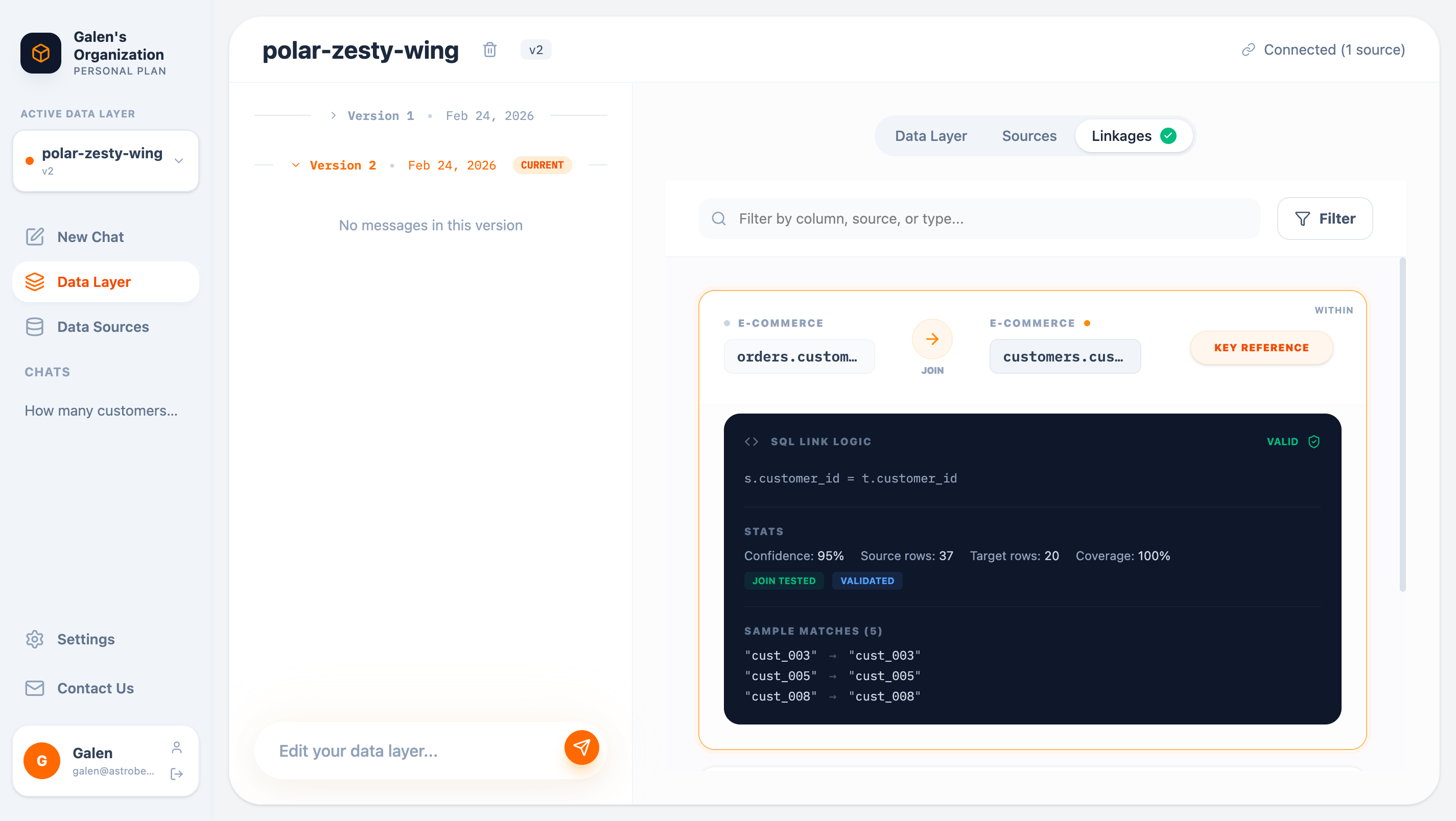This screenshot has width=1456, height=821.
Task: Click the Filter button
Action: pyautogui.click(x=1324, y=219)
